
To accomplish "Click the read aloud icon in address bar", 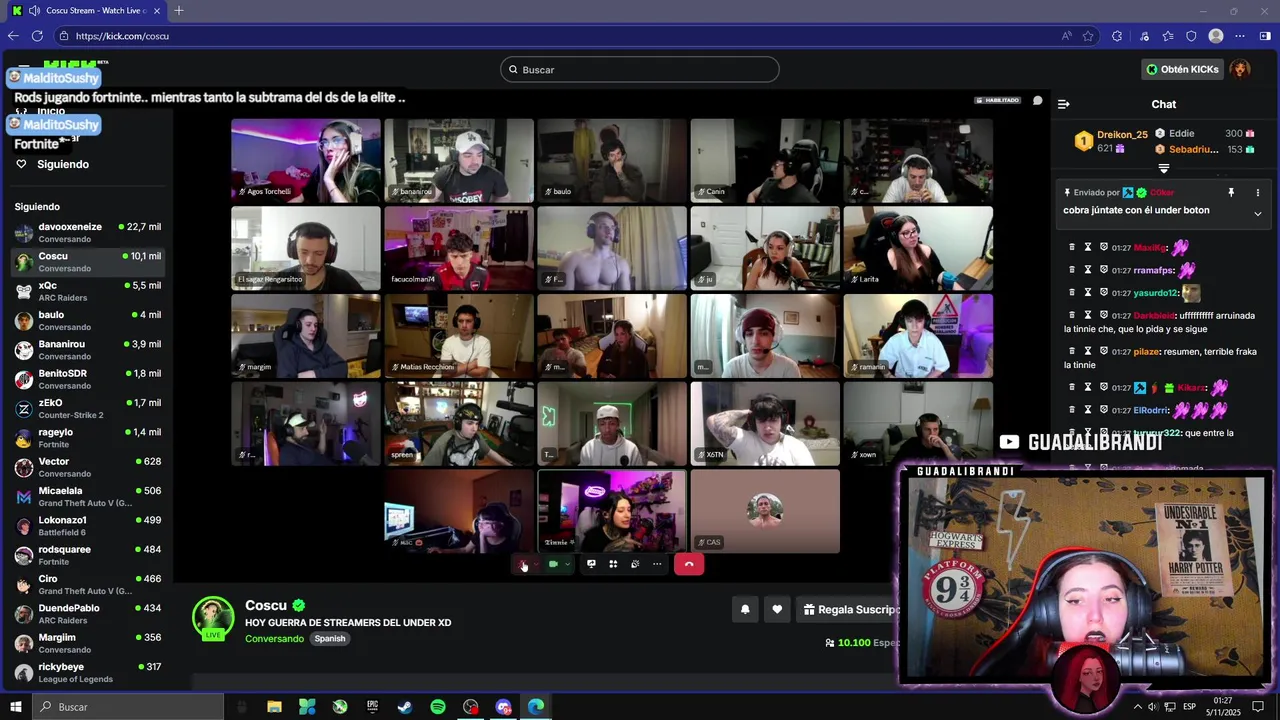I will point(1065,36).
